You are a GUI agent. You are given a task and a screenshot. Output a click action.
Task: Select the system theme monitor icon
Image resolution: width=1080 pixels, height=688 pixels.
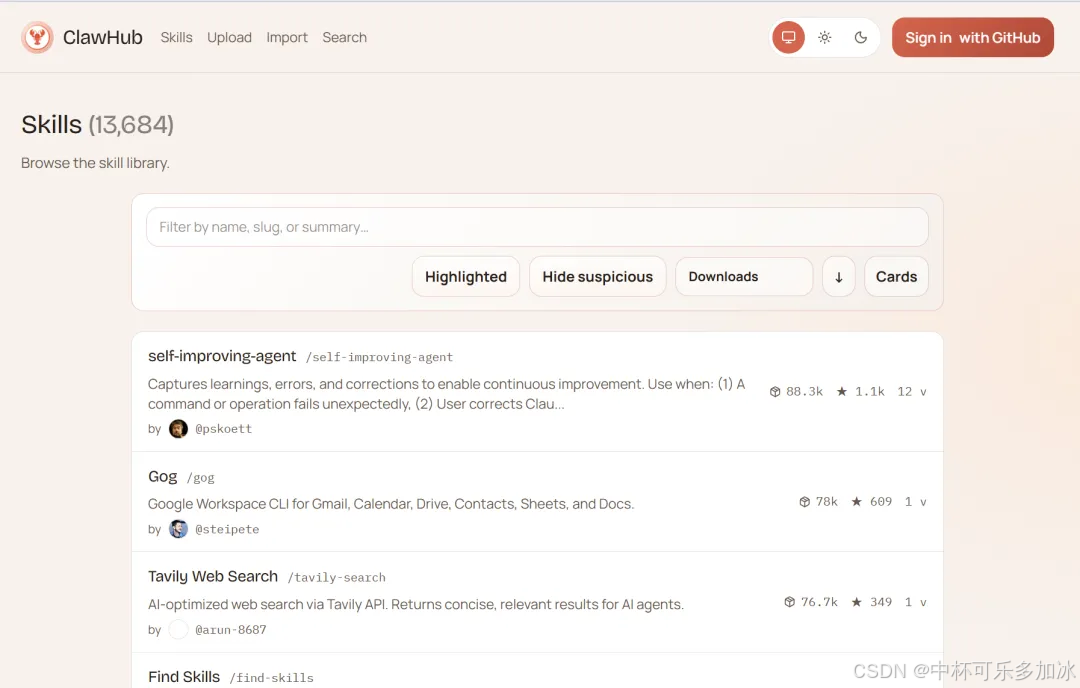(788, 38)
